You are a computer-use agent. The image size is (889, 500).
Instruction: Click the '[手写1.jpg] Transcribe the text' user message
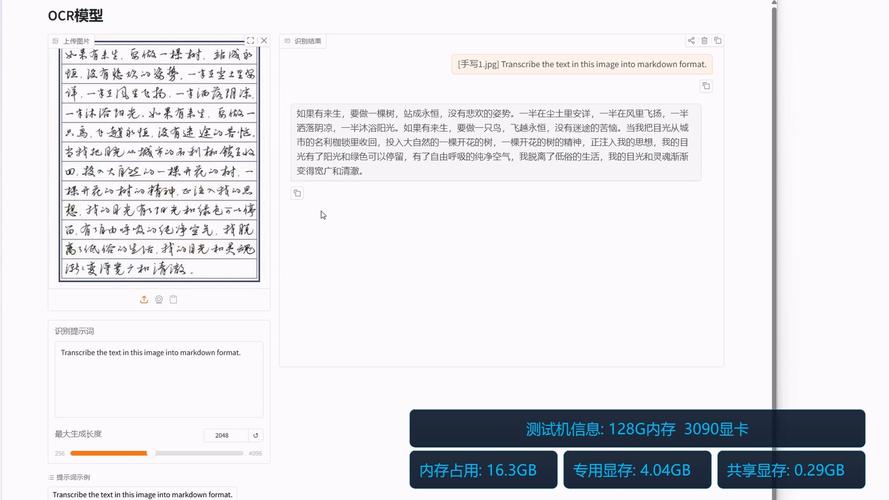coord(582,65)
